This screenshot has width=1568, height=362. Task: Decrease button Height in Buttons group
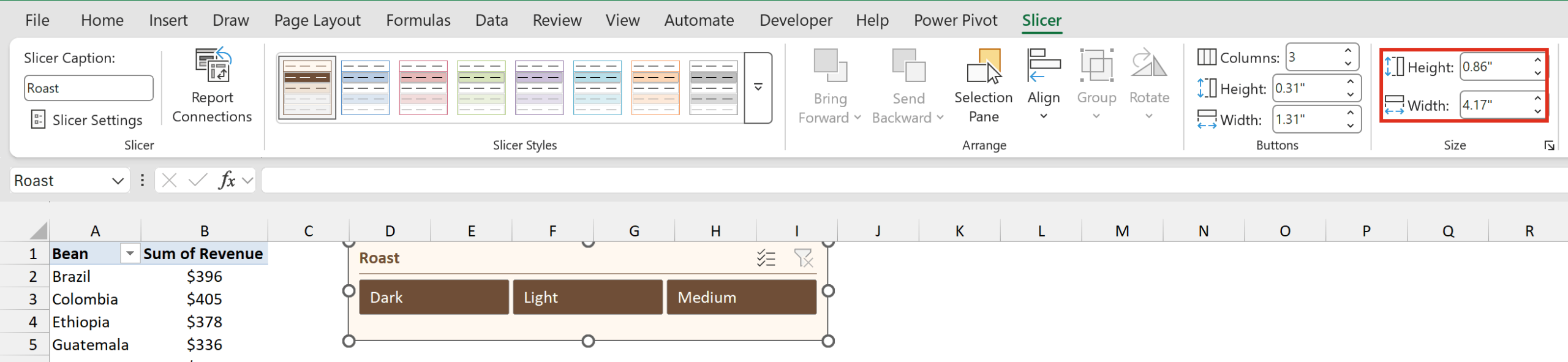coord(1351,95)
